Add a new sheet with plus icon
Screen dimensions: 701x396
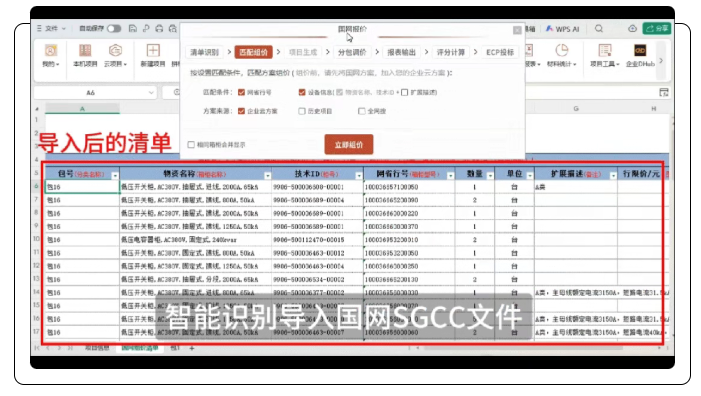[192, 348]
